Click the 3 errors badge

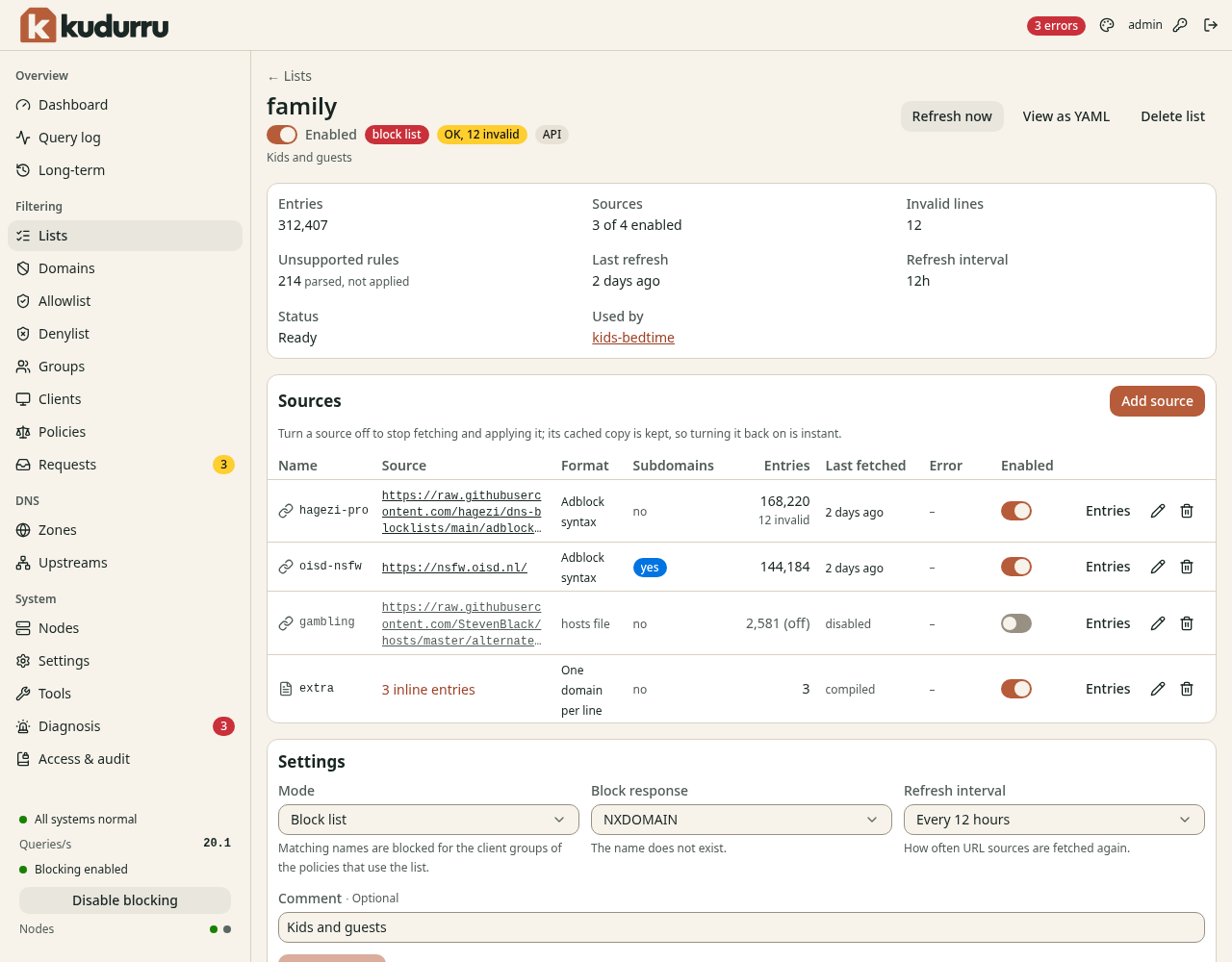point(1056,26)
